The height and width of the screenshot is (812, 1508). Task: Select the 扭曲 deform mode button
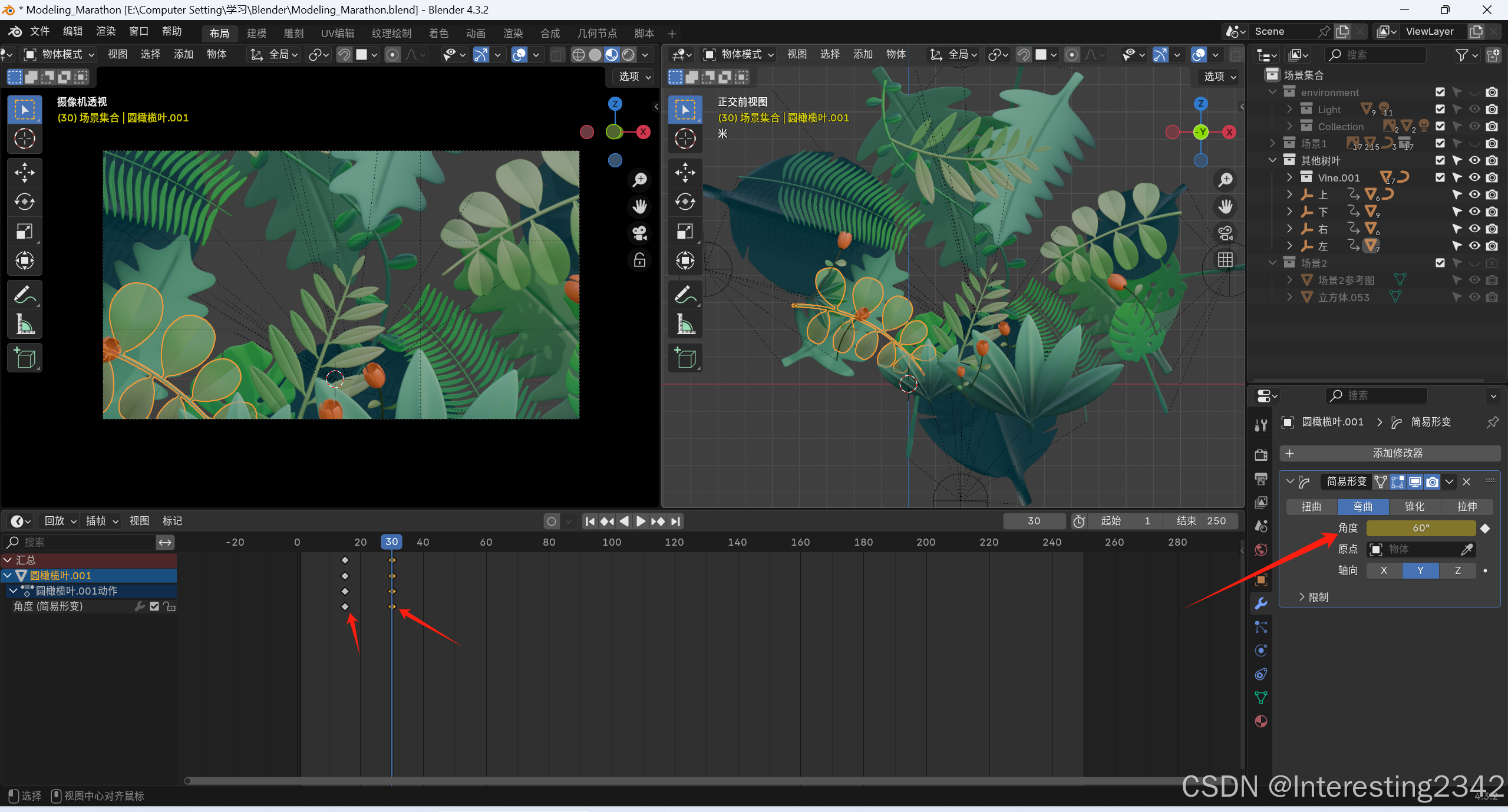coord(1311,507)
